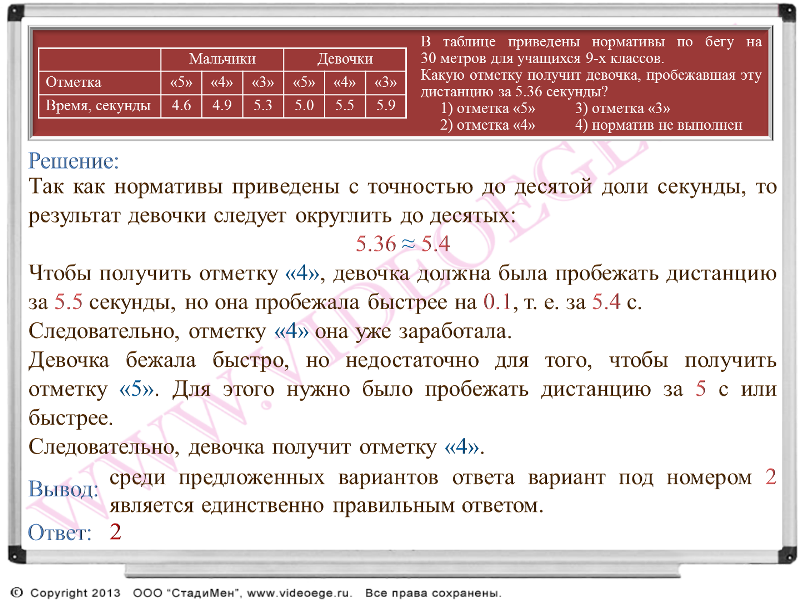Viewport: 800px width, 600px height.
Task: Open the www.videoege.ru footer link
Action: tap(299, 593)
